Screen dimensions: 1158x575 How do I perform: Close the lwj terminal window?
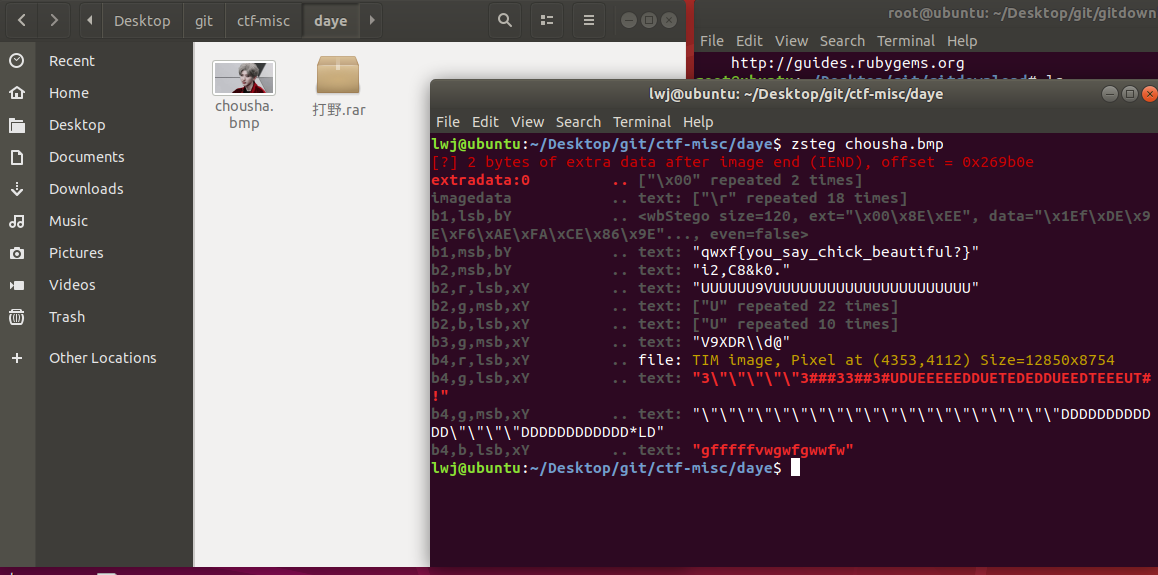1149,94
